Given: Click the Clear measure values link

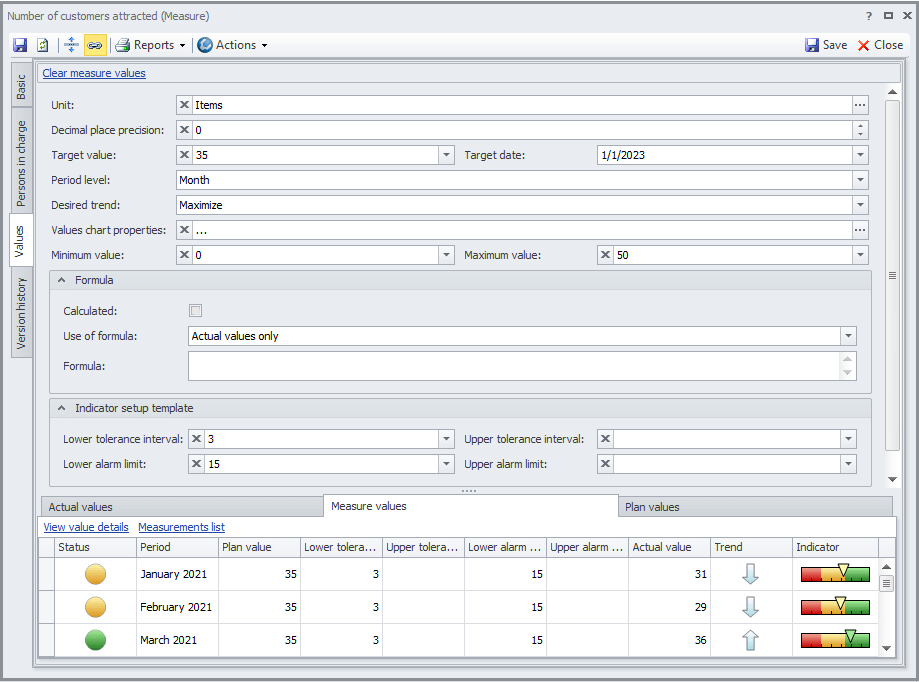Looking at the screenshot, I should click(x=94, y=73).
